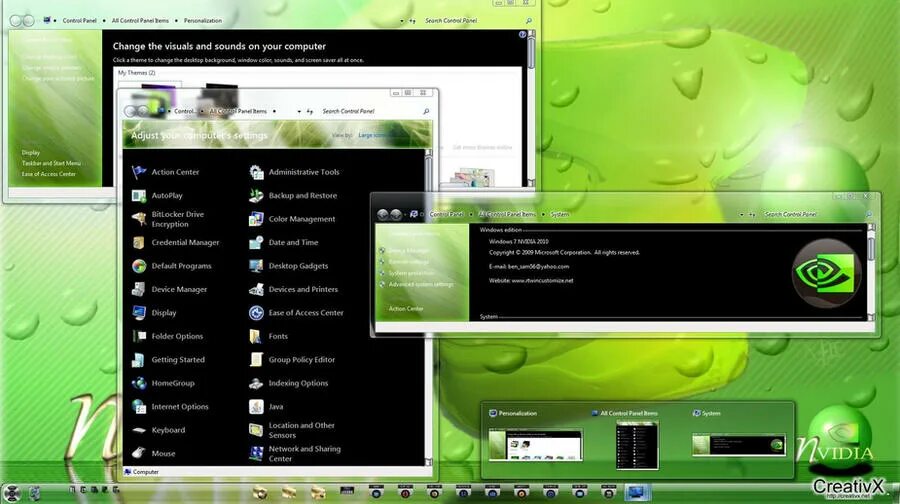This screenshot has height=504, width=900.
Task: Expand address history dropdown in All Control Panel Items window
Action: 299,111
